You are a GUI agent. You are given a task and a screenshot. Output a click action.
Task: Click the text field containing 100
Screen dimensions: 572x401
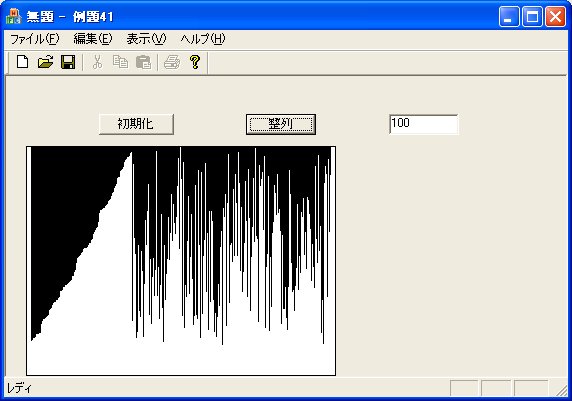coord(424,124)
